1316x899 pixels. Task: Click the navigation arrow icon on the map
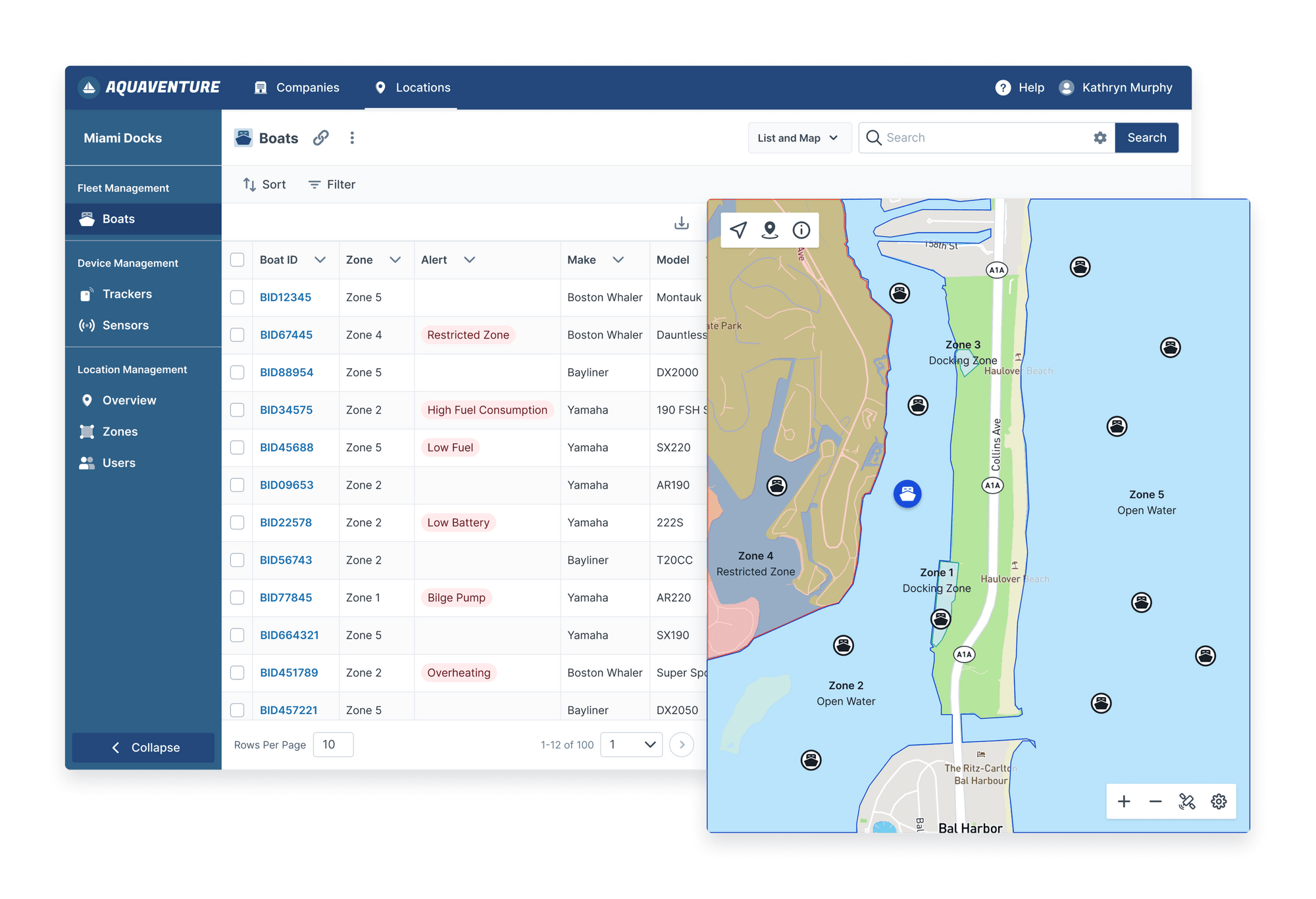(738, 230)
